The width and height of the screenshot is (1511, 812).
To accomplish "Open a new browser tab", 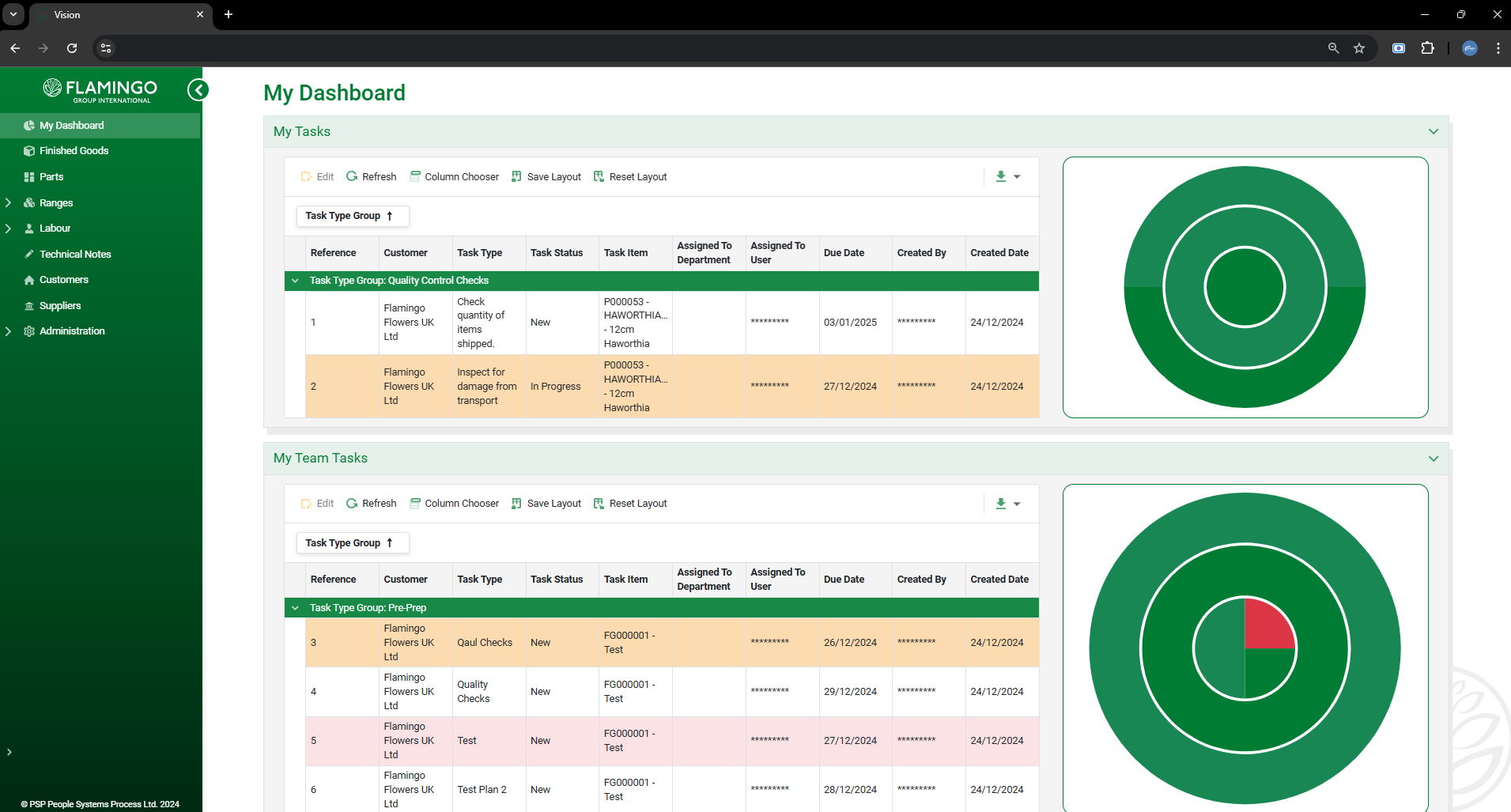I will [229, 14].
